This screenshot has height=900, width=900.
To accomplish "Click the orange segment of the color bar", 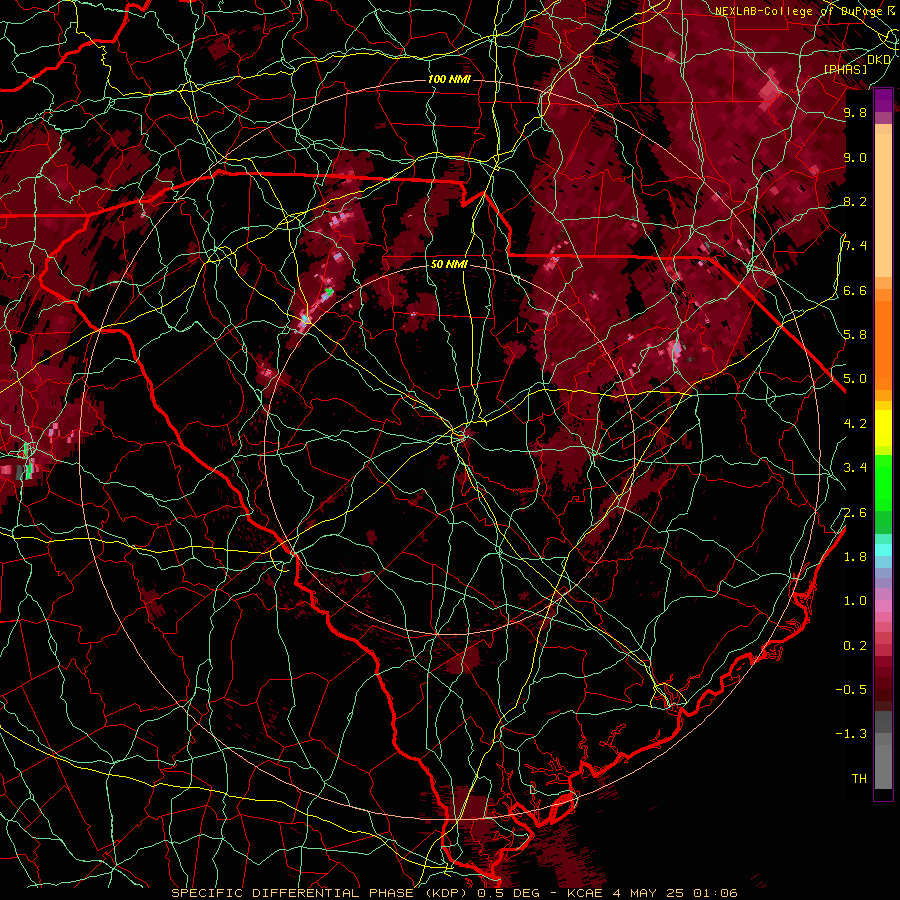I will [883, 344].
